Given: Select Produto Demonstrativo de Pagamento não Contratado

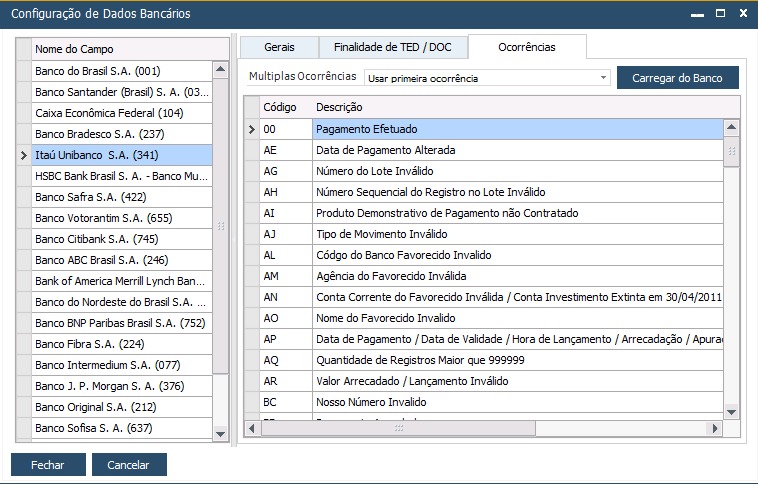Looking at the screenshot, I should [x=518, y=213].
